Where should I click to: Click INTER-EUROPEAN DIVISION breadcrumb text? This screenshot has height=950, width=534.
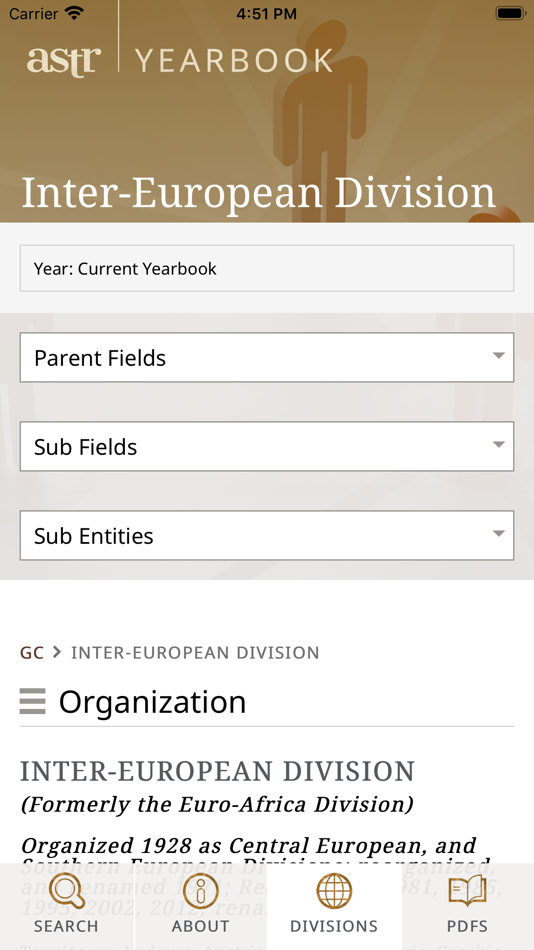pyautogui.click(x=195, y=653)
